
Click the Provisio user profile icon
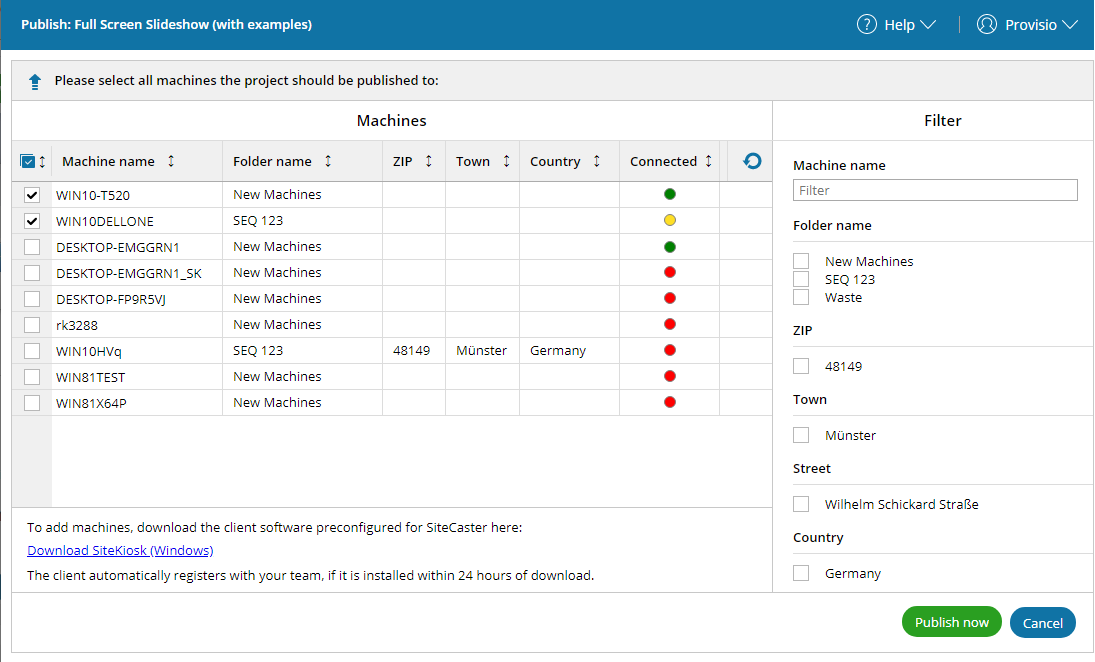point(987,25)
